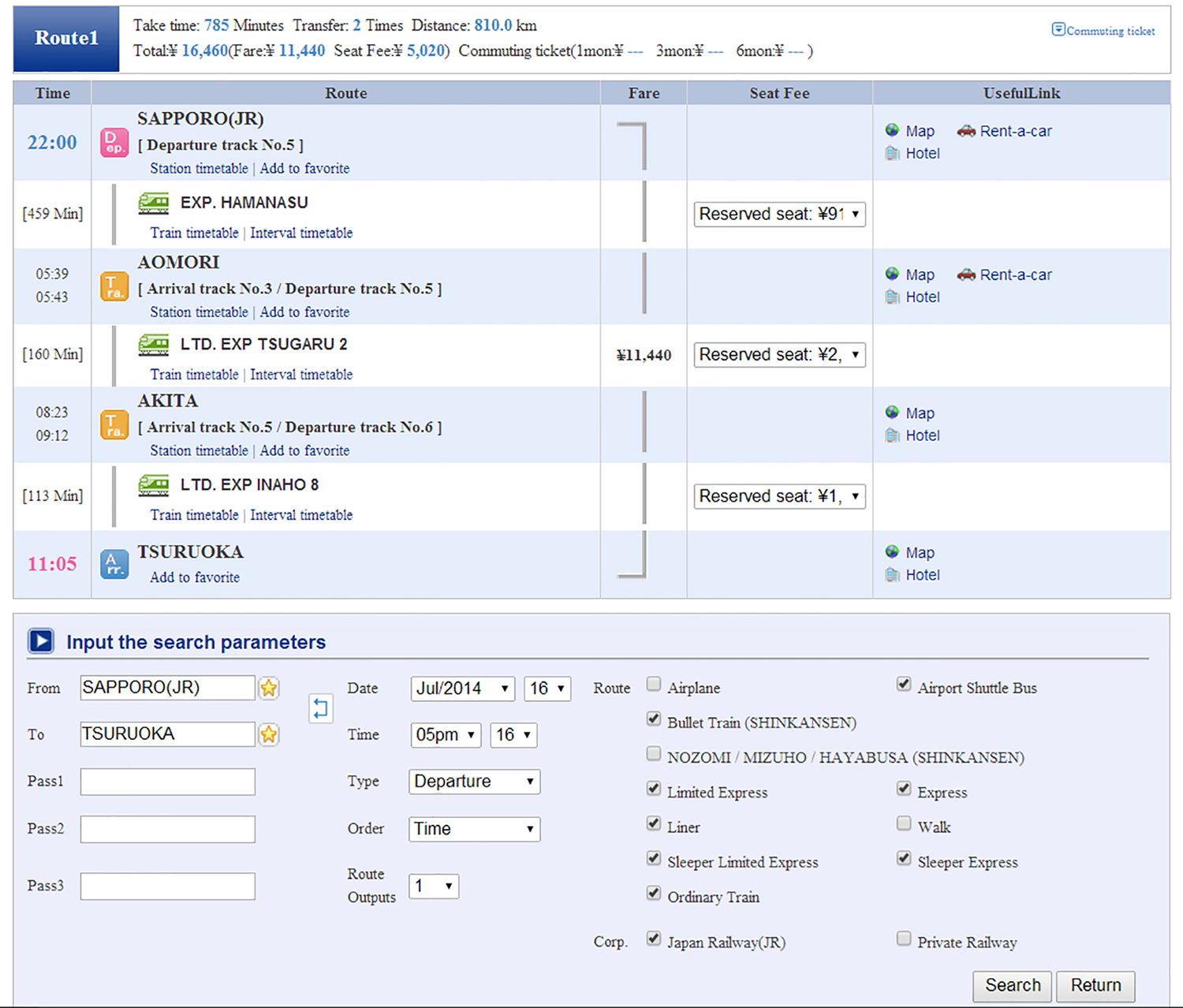This screenshot has width=1183, height=1008.
Task: Click the car icon for SAPPORO Rent-a-car
Action: click(966, 131)
